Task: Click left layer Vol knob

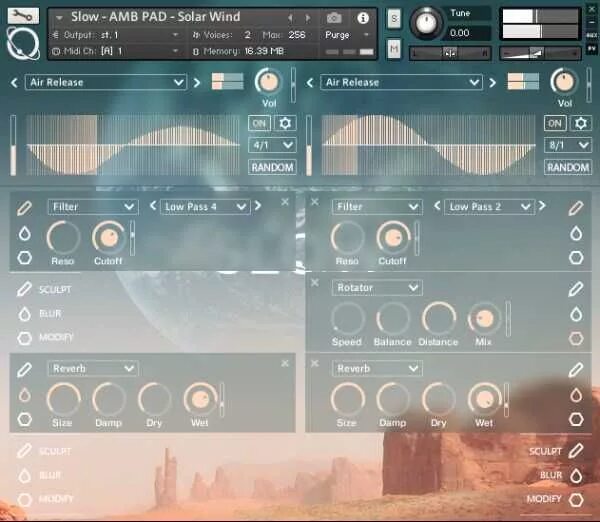Action: pyautogui.click(x=269, y=82)
